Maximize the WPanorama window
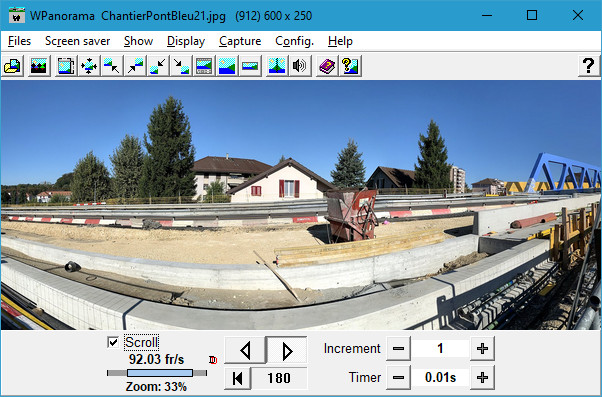This screenshot has height=397, width=602. tap(532, 15)
